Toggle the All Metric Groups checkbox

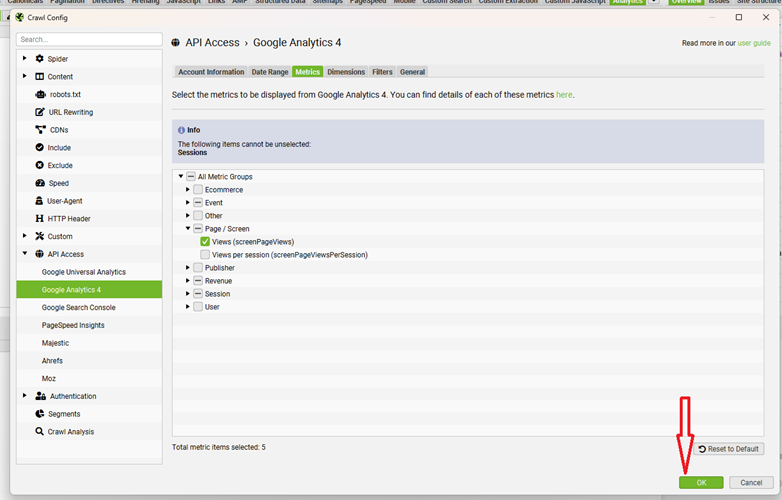191,176
